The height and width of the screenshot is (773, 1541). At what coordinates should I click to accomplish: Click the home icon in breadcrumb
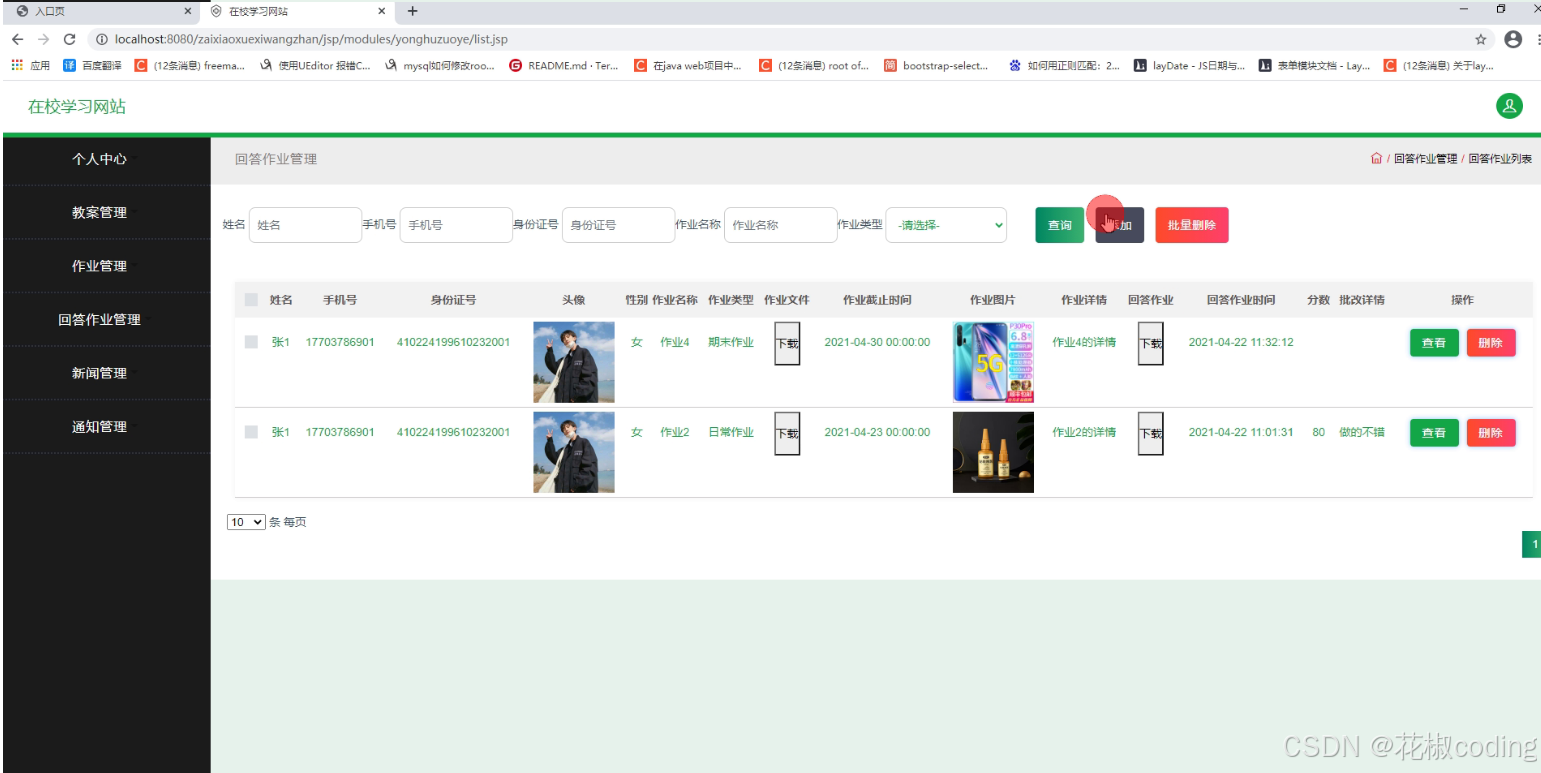pyautogui.click(x=1376, y=159)
